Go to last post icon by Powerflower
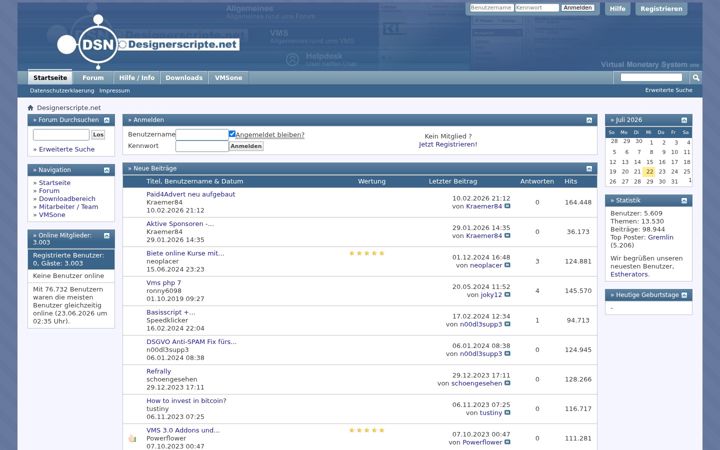Screen dimensions: 720x450 pyautogui.click(x=507, y=442)
